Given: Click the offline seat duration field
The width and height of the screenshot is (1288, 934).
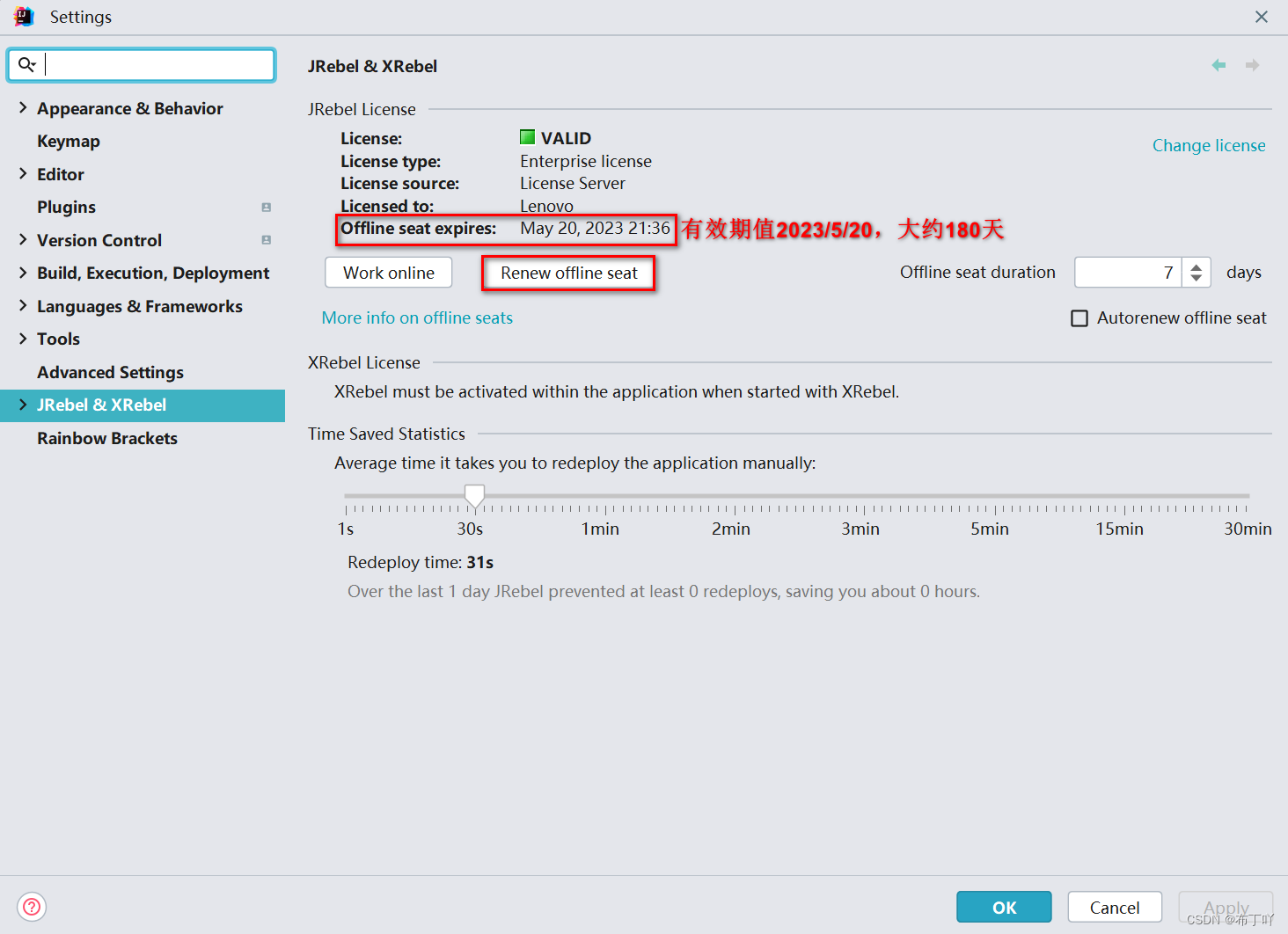Looking at the screenshot, I should tap(1128, 273).
